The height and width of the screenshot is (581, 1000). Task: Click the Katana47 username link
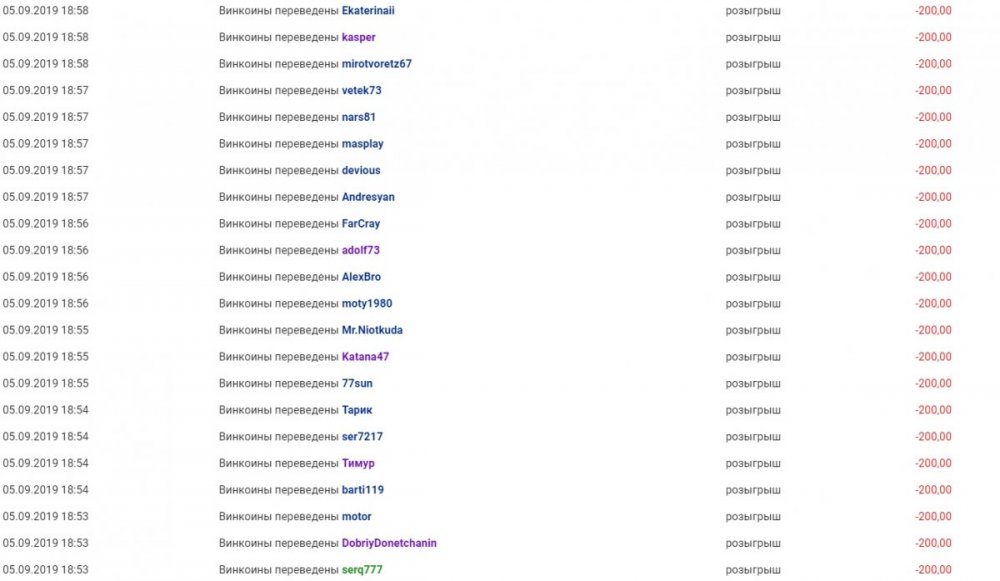click(365, 357)
